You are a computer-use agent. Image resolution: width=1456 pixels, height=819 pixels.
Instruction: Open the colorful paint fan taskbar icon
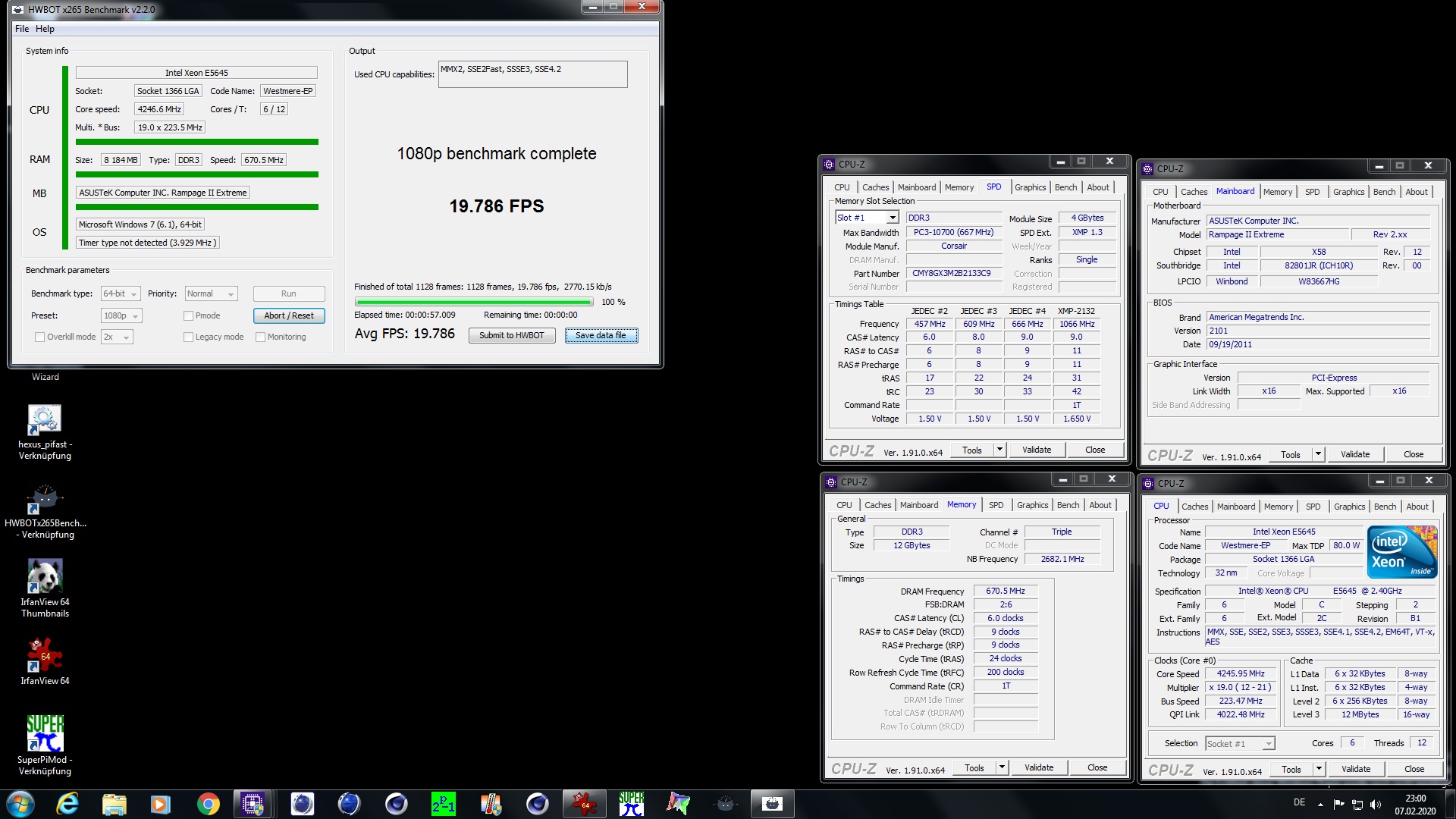pos(678,804)
